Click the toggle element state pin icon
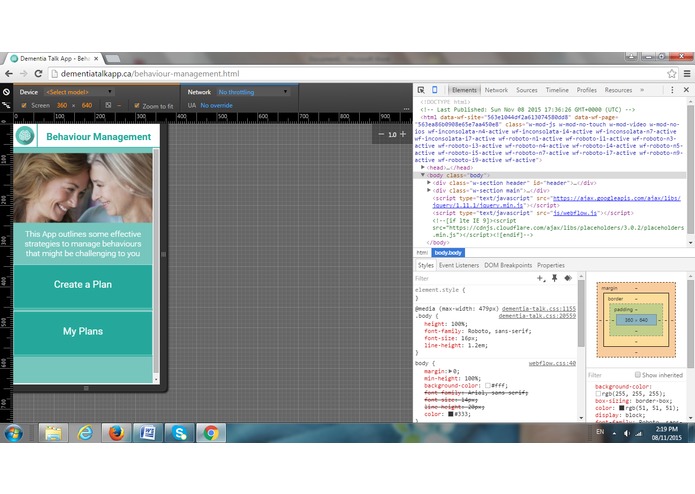 (554, 278)
